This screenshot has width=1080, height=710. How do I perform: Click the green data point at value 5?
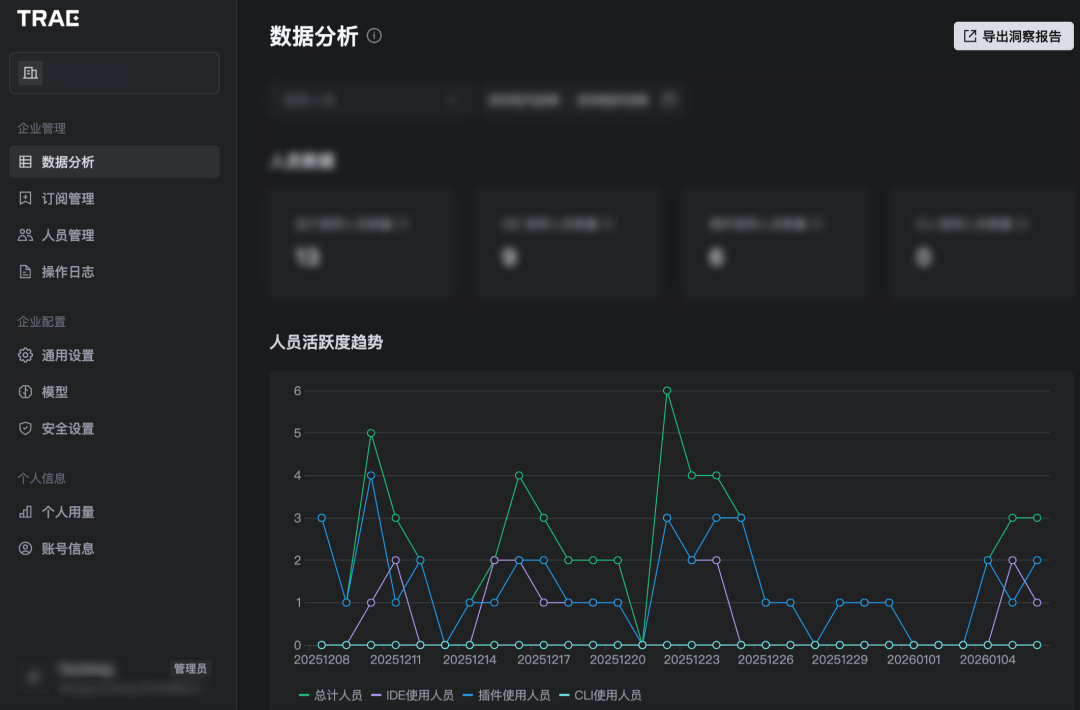pyautogui.click(x=371, y=433)
